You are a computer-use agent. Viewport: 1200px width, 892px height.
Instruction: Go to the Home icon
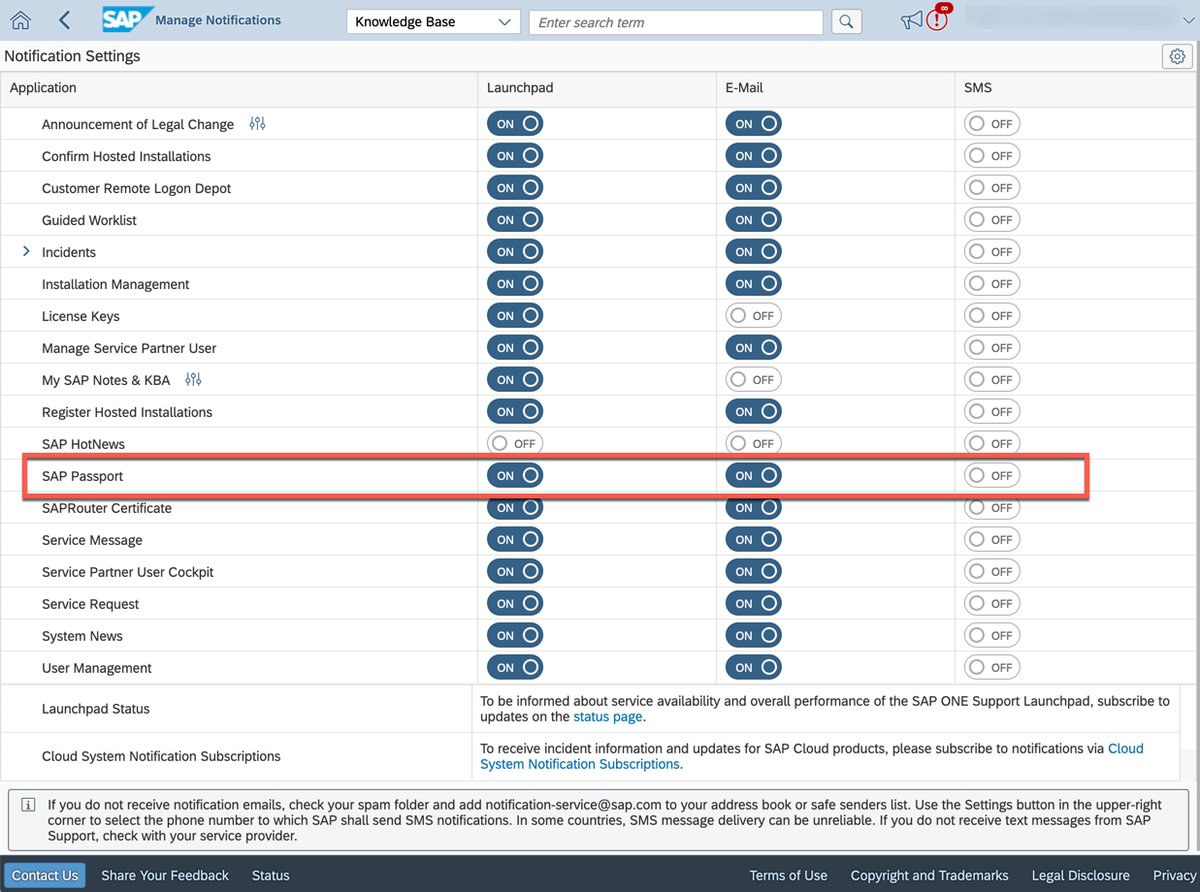pos(20,20)
